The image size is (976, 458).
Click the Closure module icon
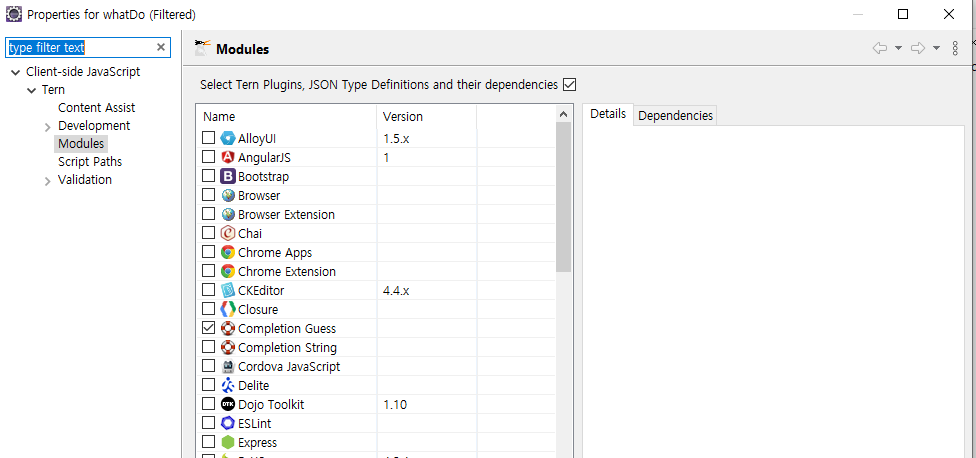(x=228, y=309)
